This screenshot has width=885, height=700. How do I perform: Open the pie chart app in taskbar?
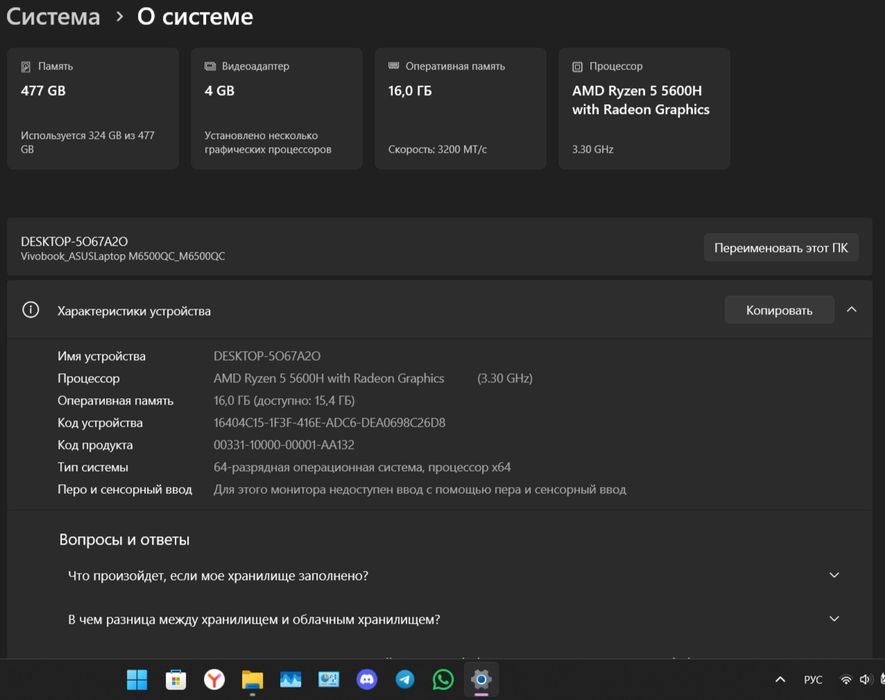pos(328,680)
